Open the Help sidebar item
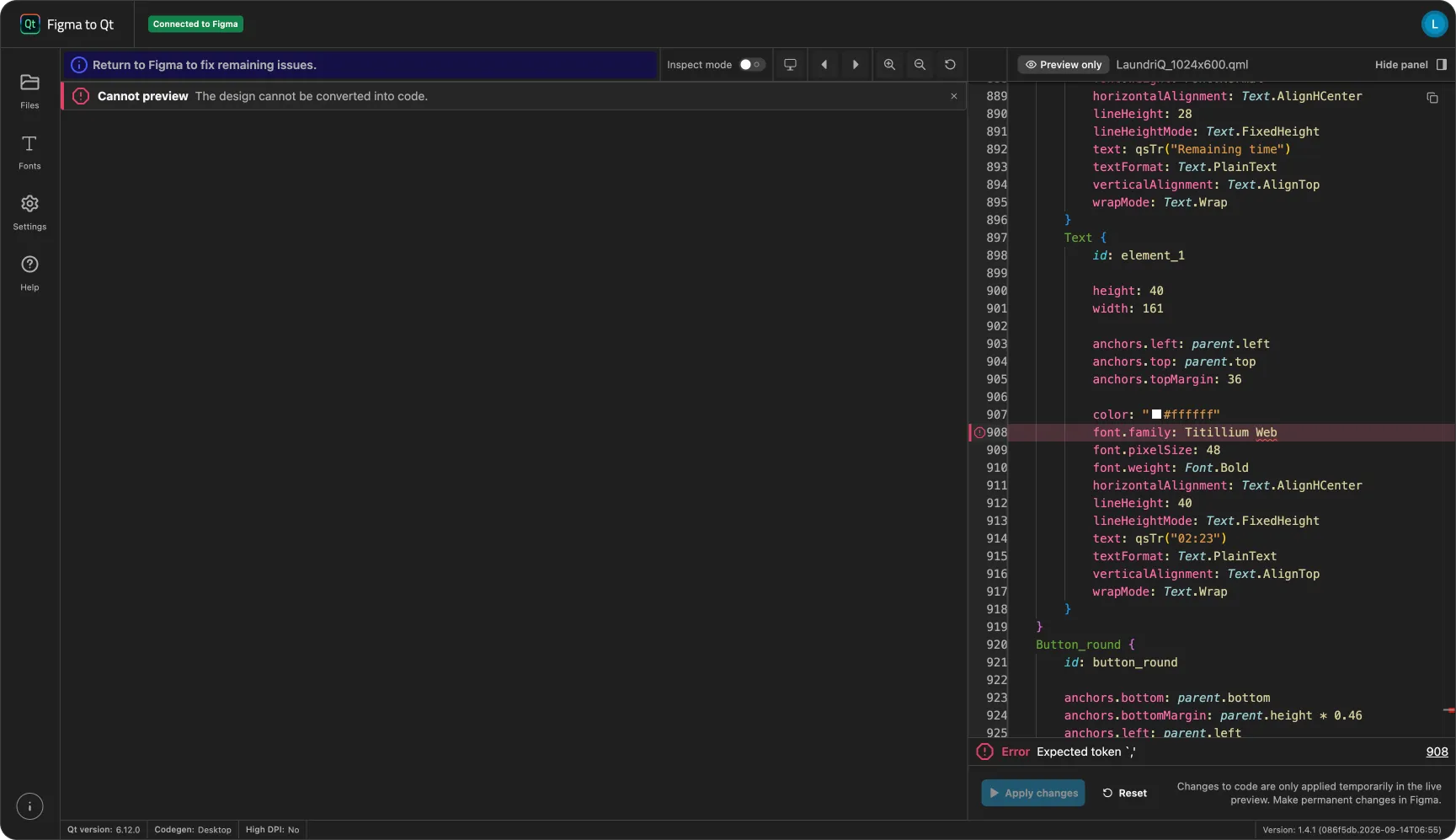Image resolution: width=1456 pixels, height=840 pixels. [29, 273]
